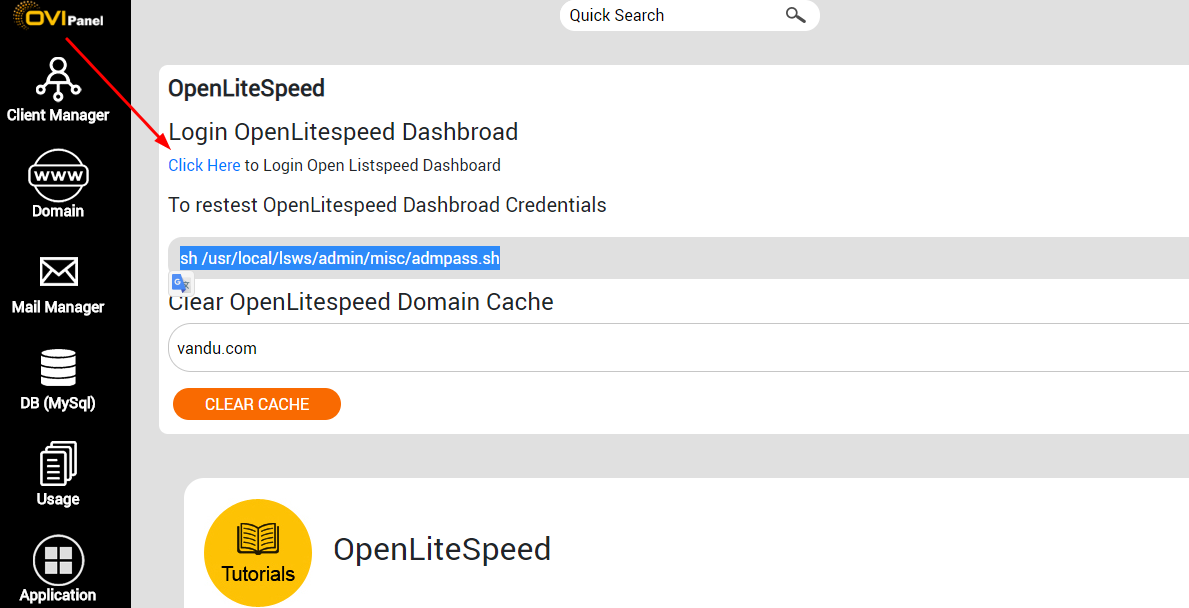Open the yellow Tutorials book icon
This screenshot has height=608, width=1189.
click(258, 553)
